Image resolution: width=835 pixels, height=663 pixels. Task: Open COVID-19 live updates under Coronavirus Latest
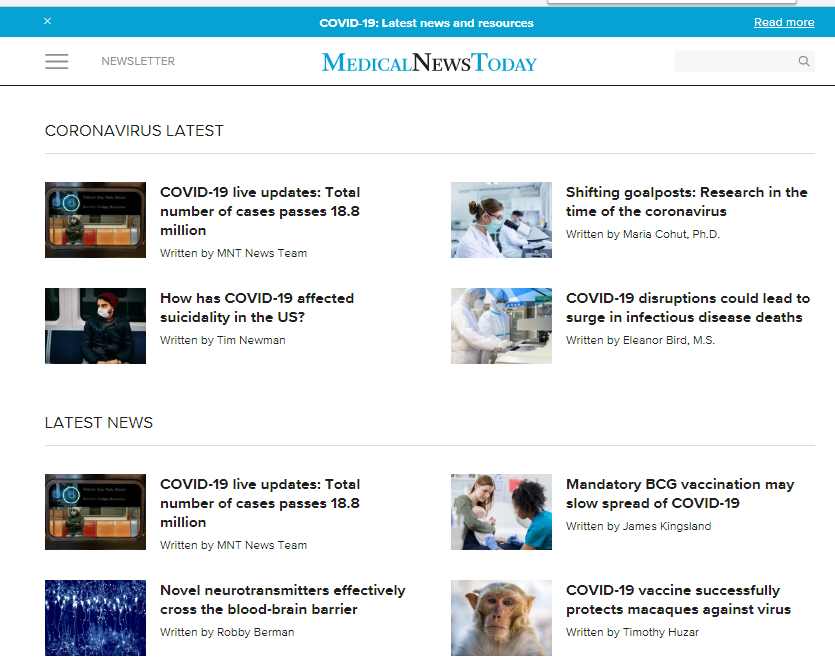click(x=260, y=211)
